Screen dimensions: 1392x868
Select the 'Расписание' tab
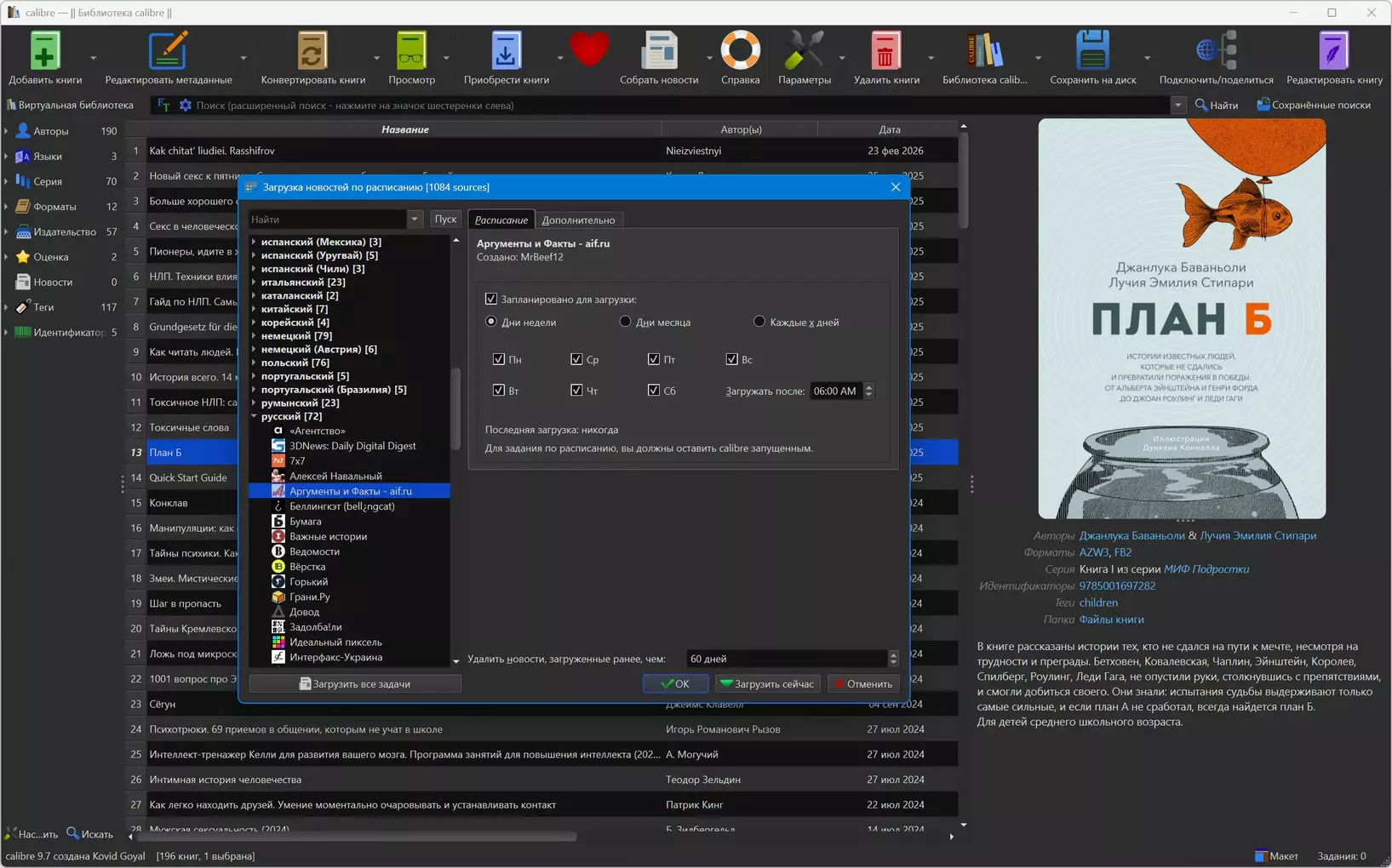501,220
